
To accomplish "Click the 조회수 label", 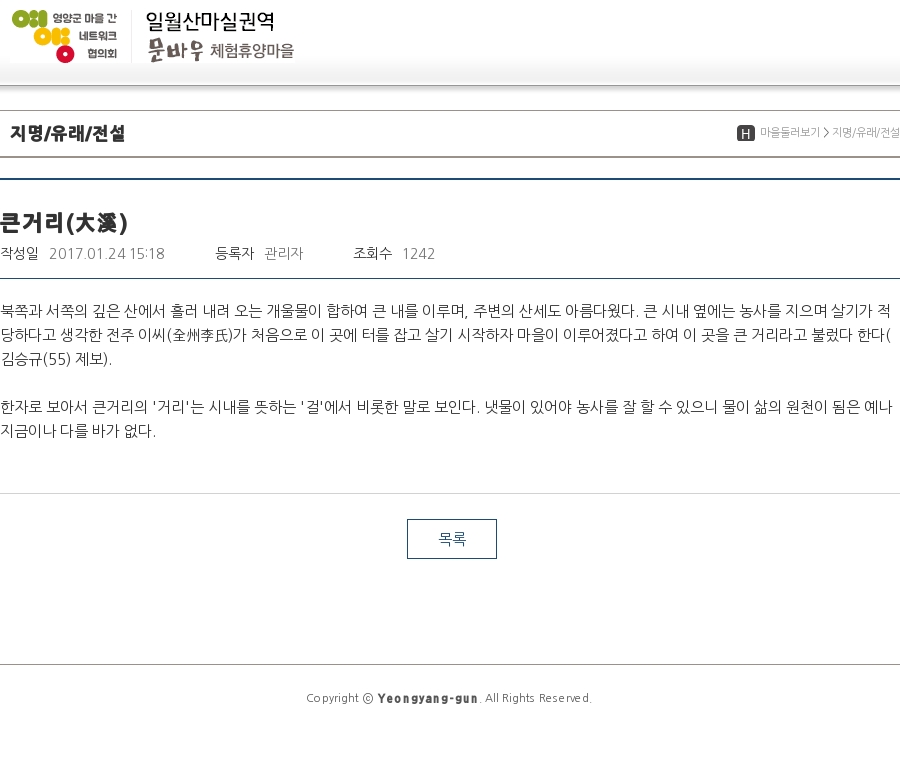I will [373, 253].
